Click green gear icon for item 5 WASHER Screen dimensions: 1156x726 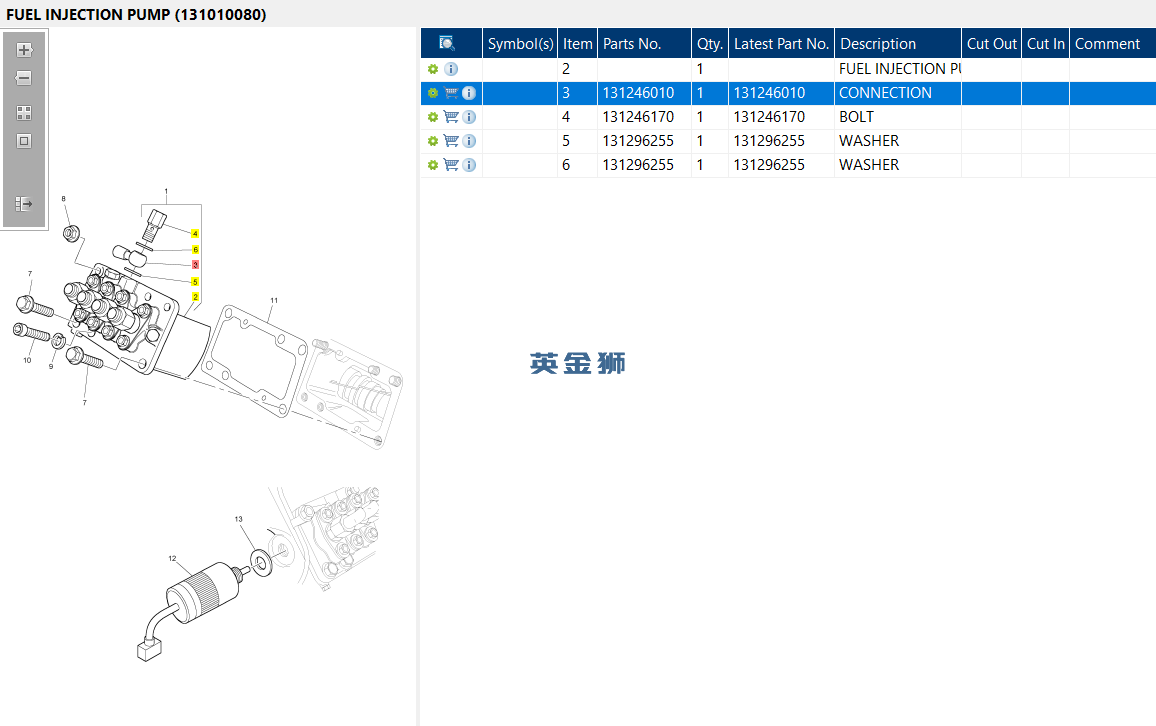coord(433,141)
